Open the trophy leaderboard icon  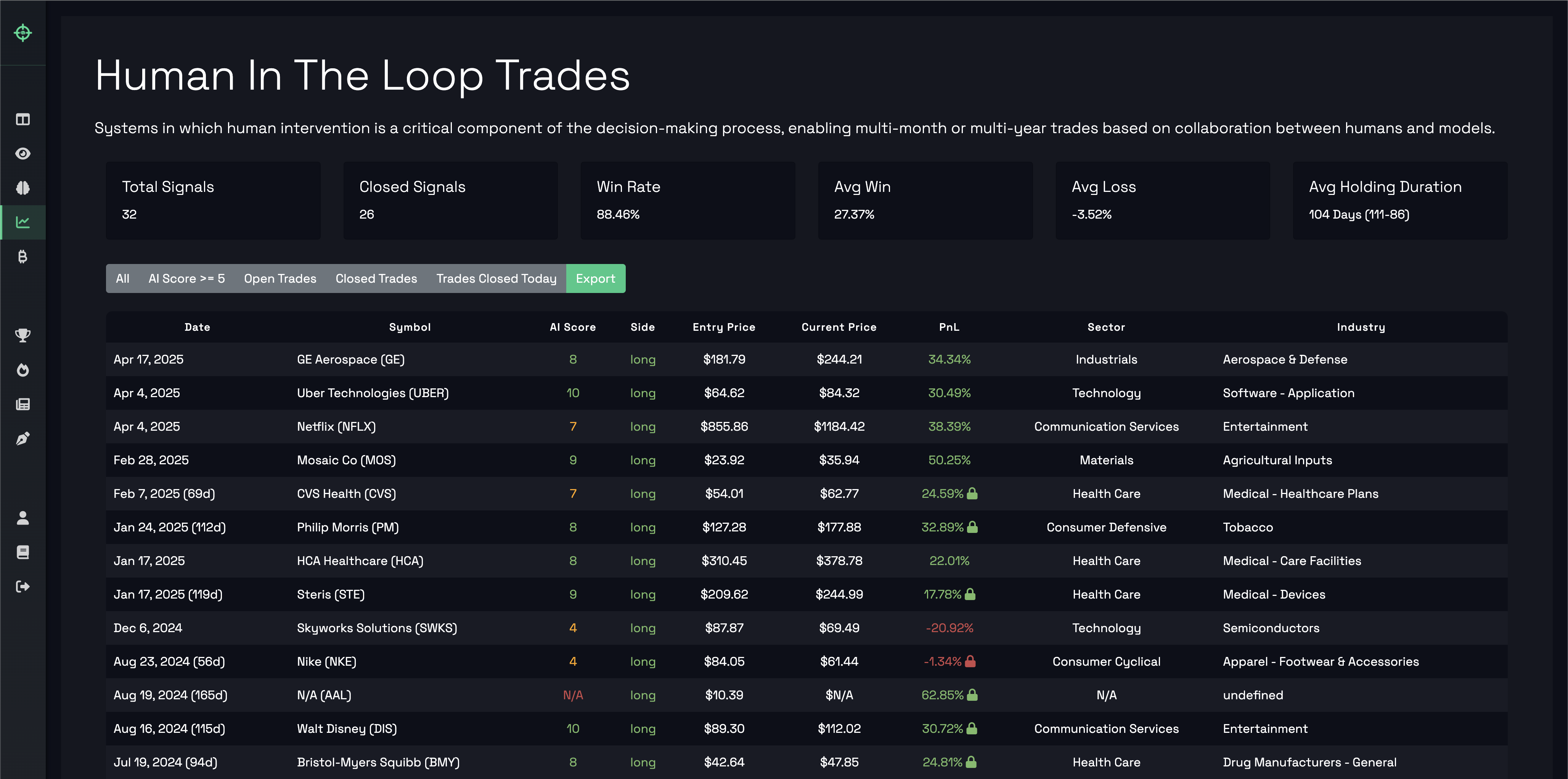click(x=22, y=335)
